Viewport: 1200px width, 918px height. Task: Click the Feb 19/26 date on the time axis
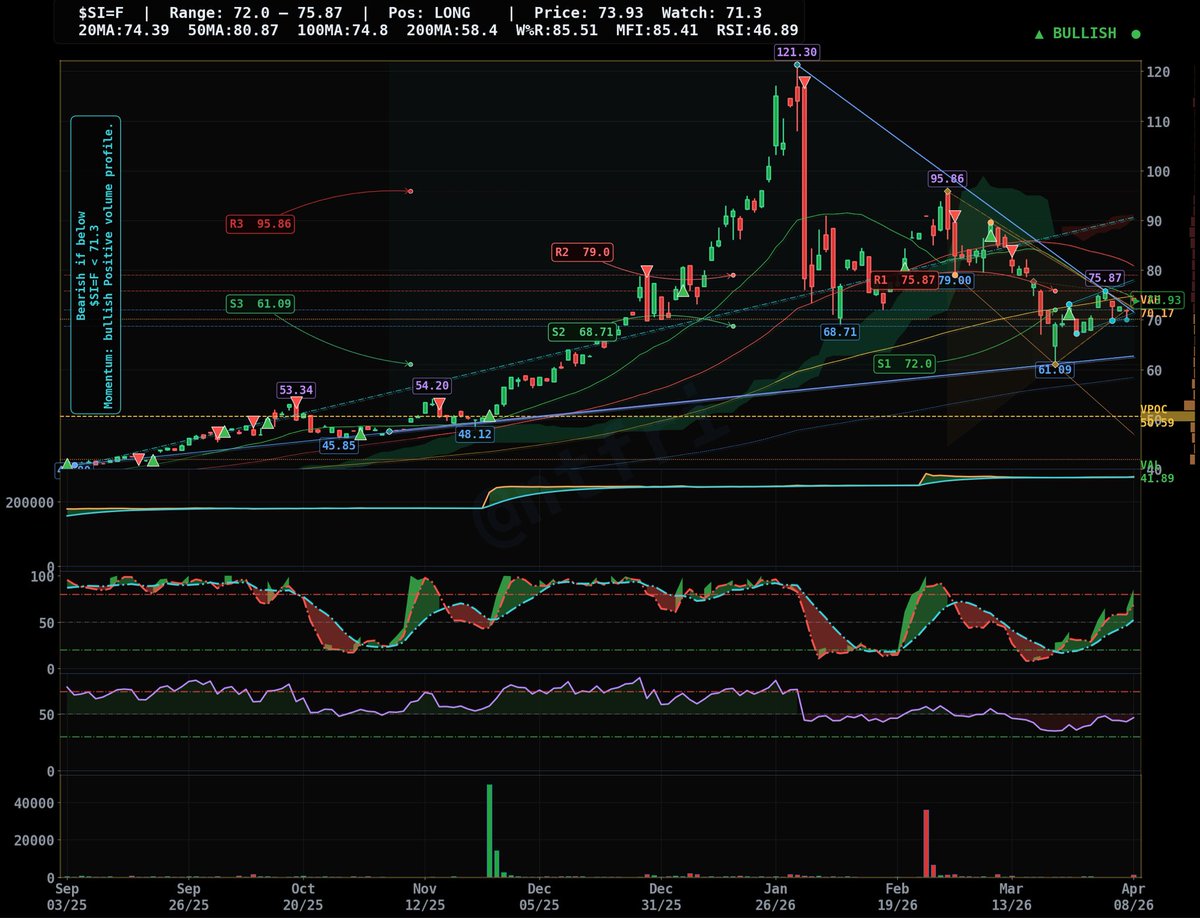[897, 895]
